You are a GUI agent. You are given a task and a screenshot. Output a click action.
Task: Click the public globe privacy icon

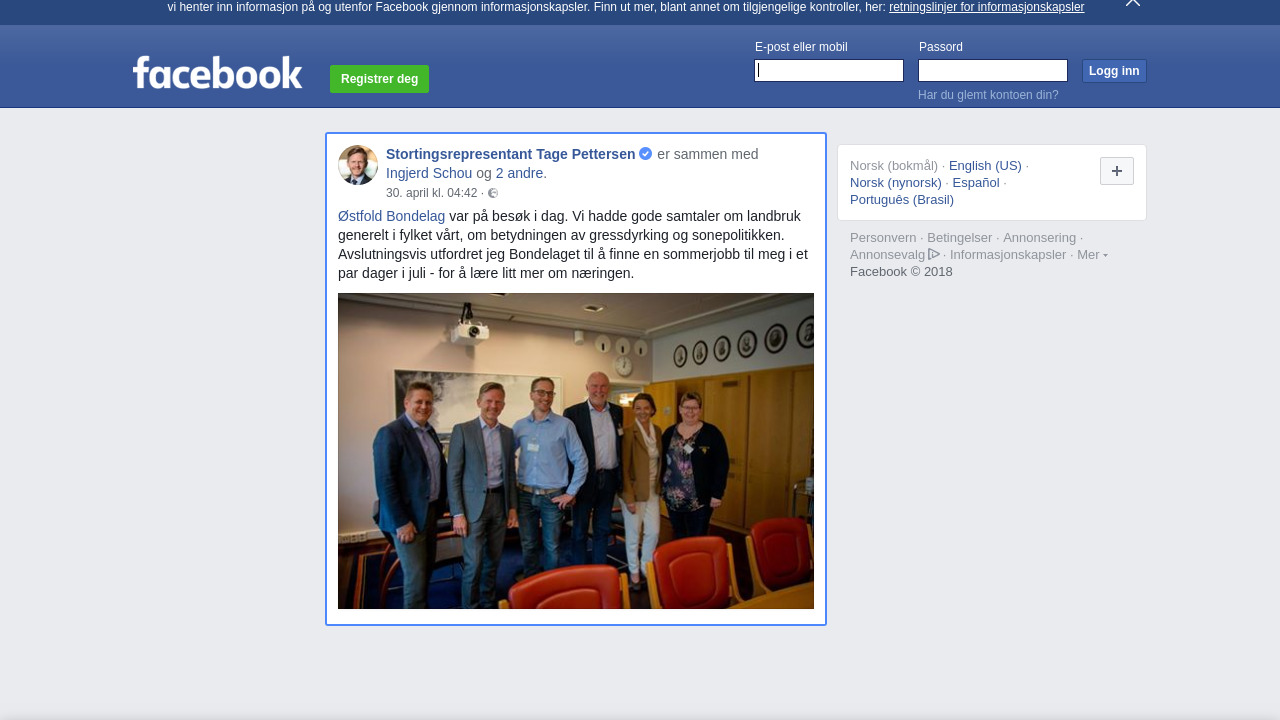[x=493, y=193]
